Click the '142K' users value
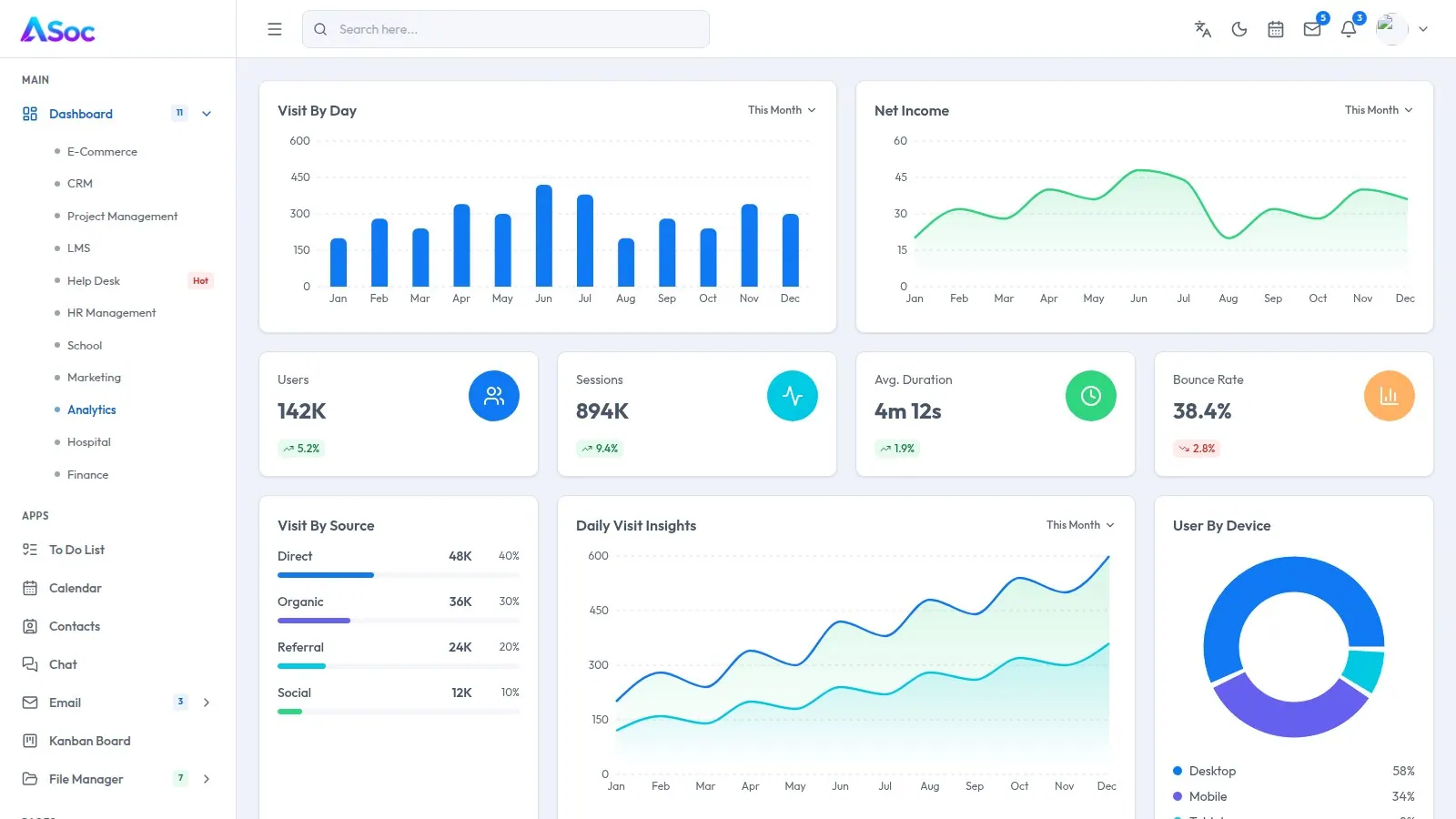 point(302,411)
